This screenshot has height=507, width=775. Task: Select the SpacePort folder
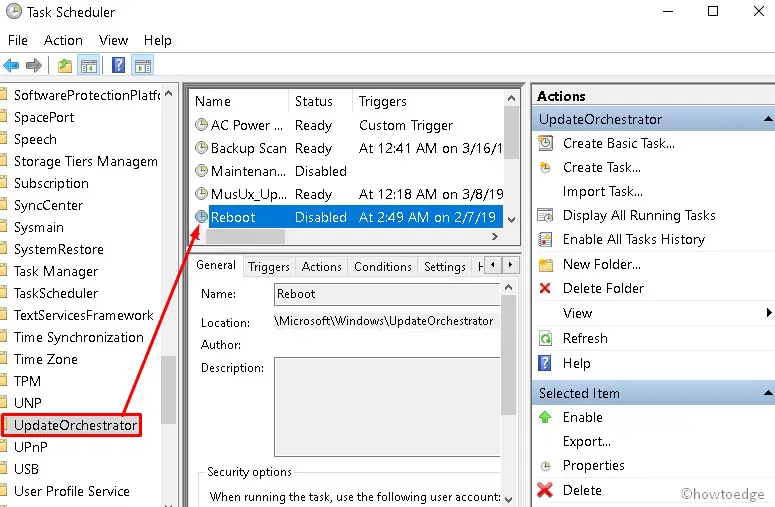44,117
